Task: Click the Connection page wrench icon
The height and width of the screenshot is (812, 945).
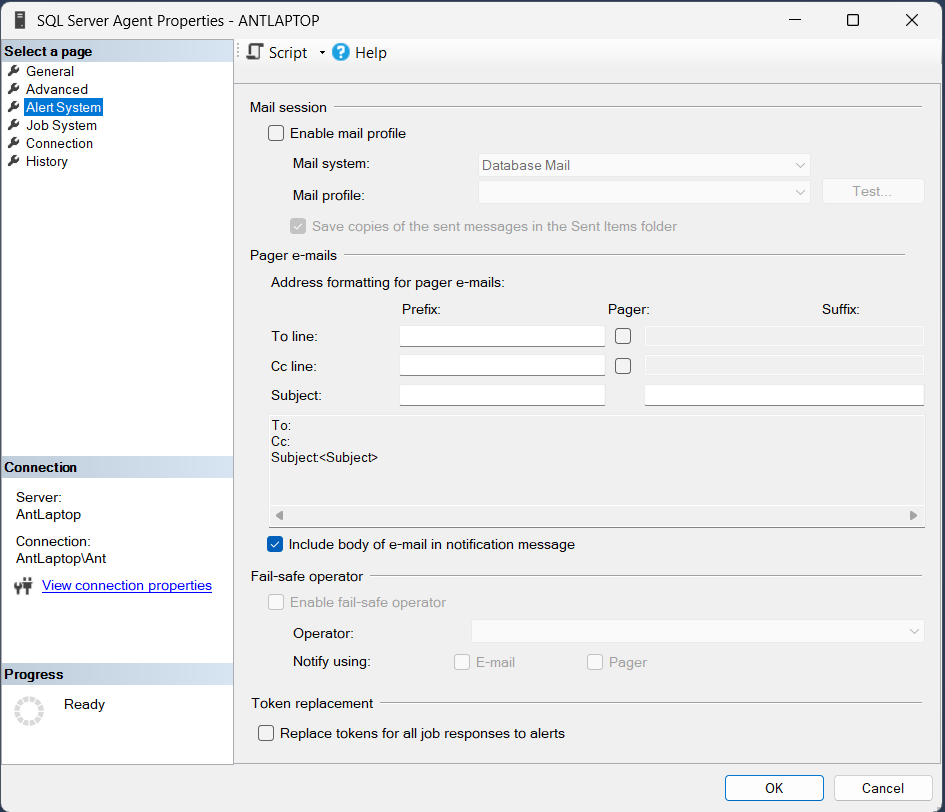Action: coord(14,143)
